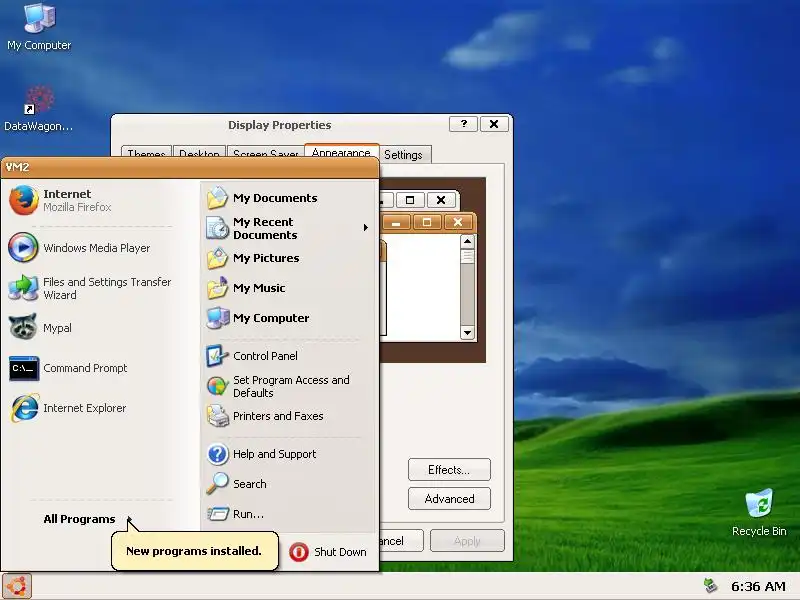Click the taskbar clock 6:36 AM
Screen dimensions: 800x600
pos(758,587)
